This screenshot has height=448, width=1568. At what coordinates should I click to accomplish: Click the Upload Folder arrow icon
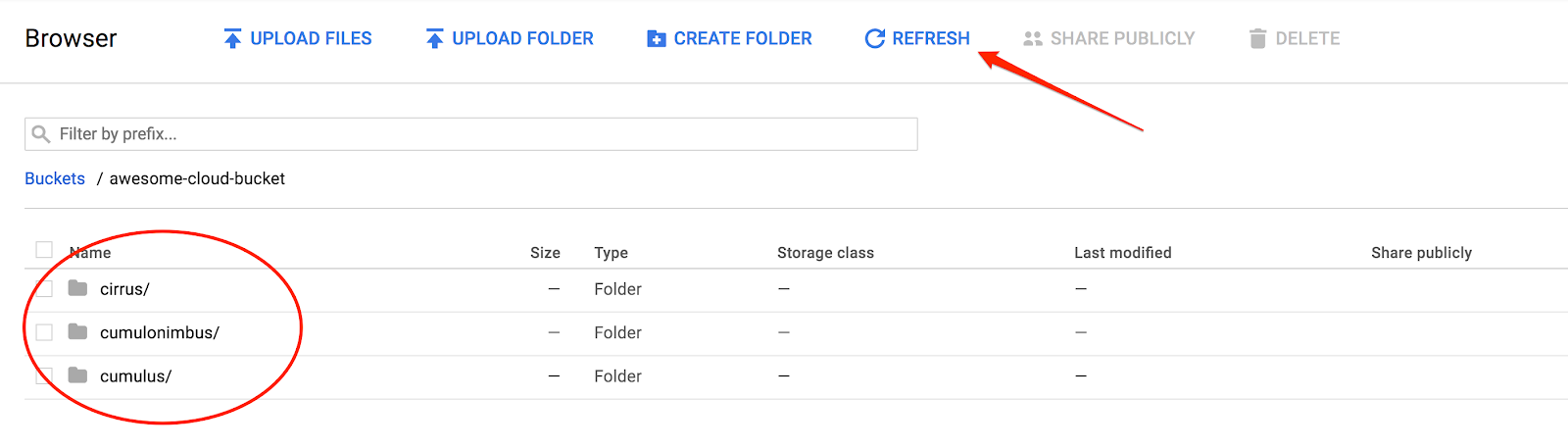coord(434,39)
